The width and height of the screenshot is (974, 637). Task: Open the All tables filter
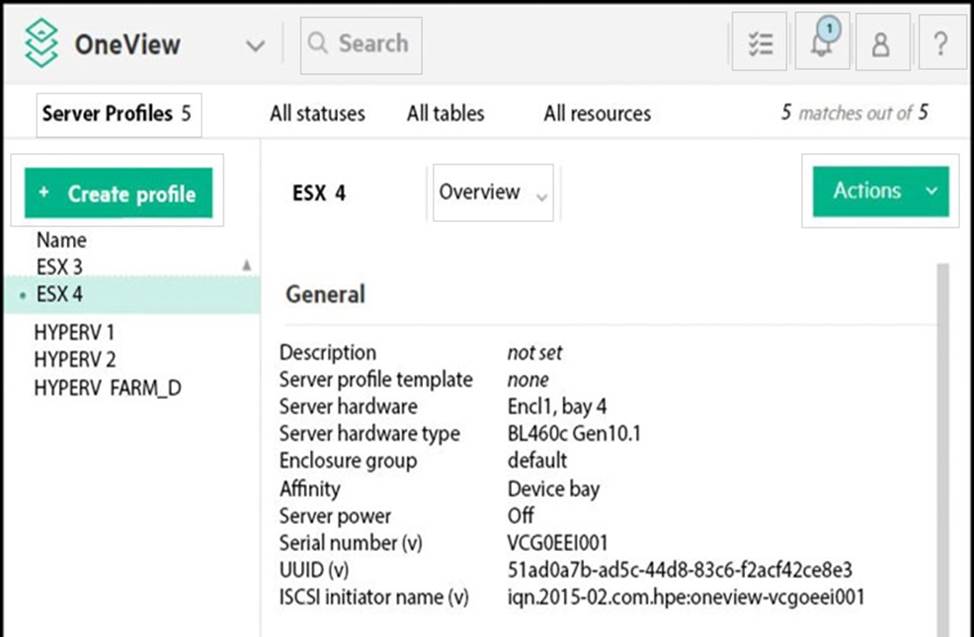pos(445,114)
